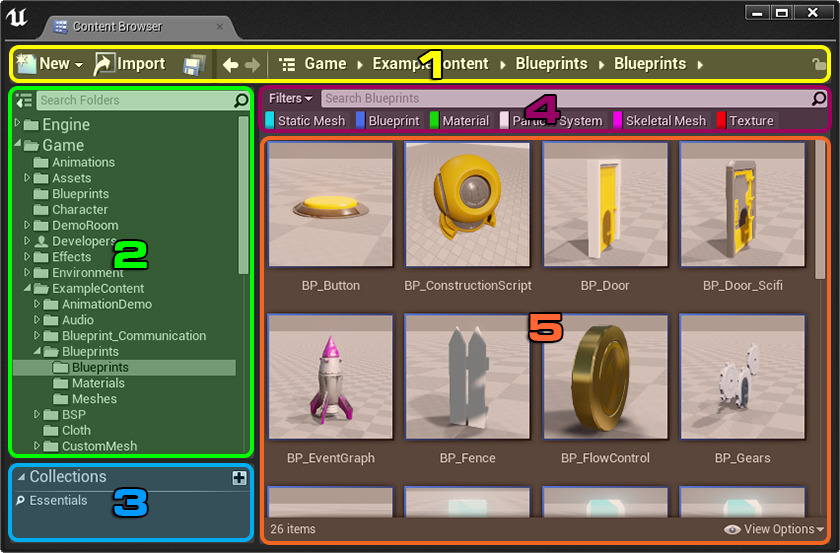This screenshot has height=553, width=840.
Task: Go forward with the right arrow
Action: coord(252,65)
